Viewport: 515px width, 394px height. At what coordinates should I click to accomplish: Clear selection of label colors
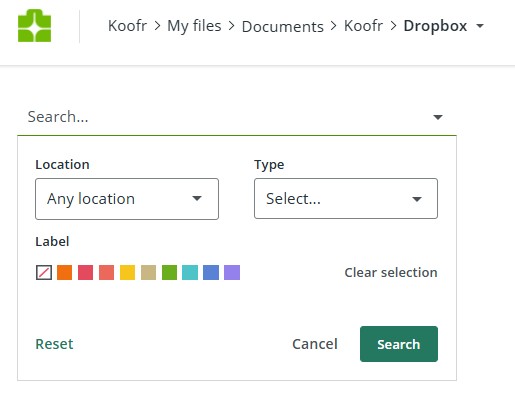(391, 272)
